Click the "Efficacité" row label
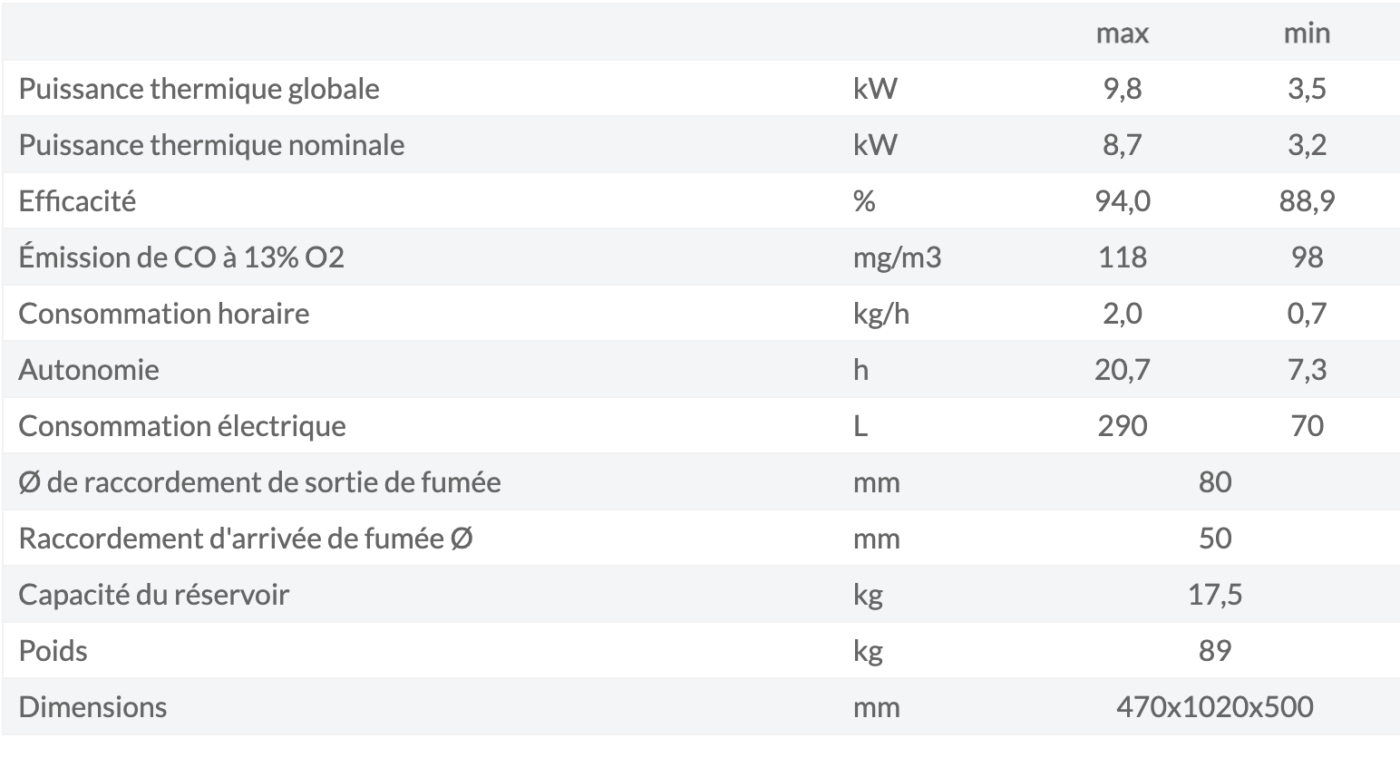This screenshot has width=1400, height=767. 77,201
